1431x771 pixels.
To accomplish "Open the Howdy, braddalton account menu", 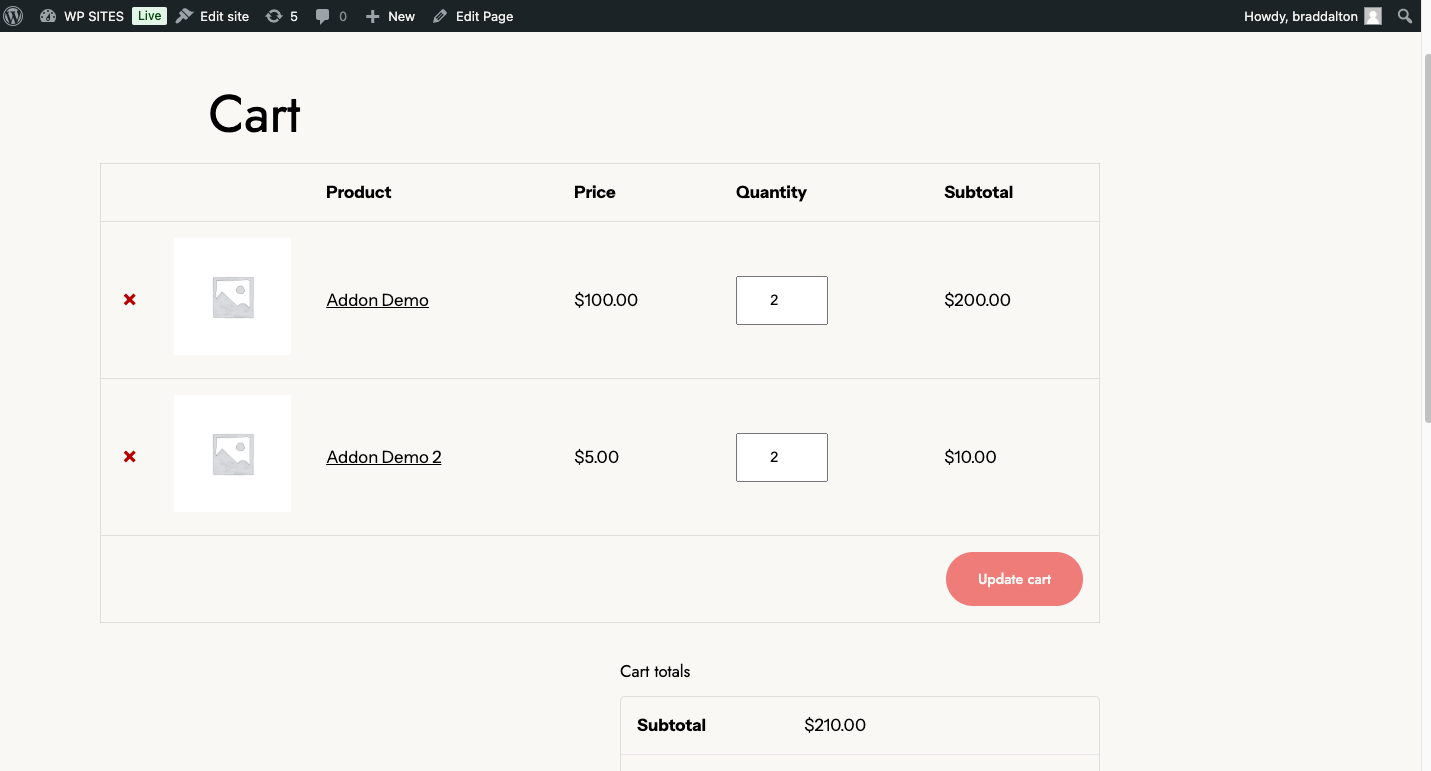I will 1301,16.
